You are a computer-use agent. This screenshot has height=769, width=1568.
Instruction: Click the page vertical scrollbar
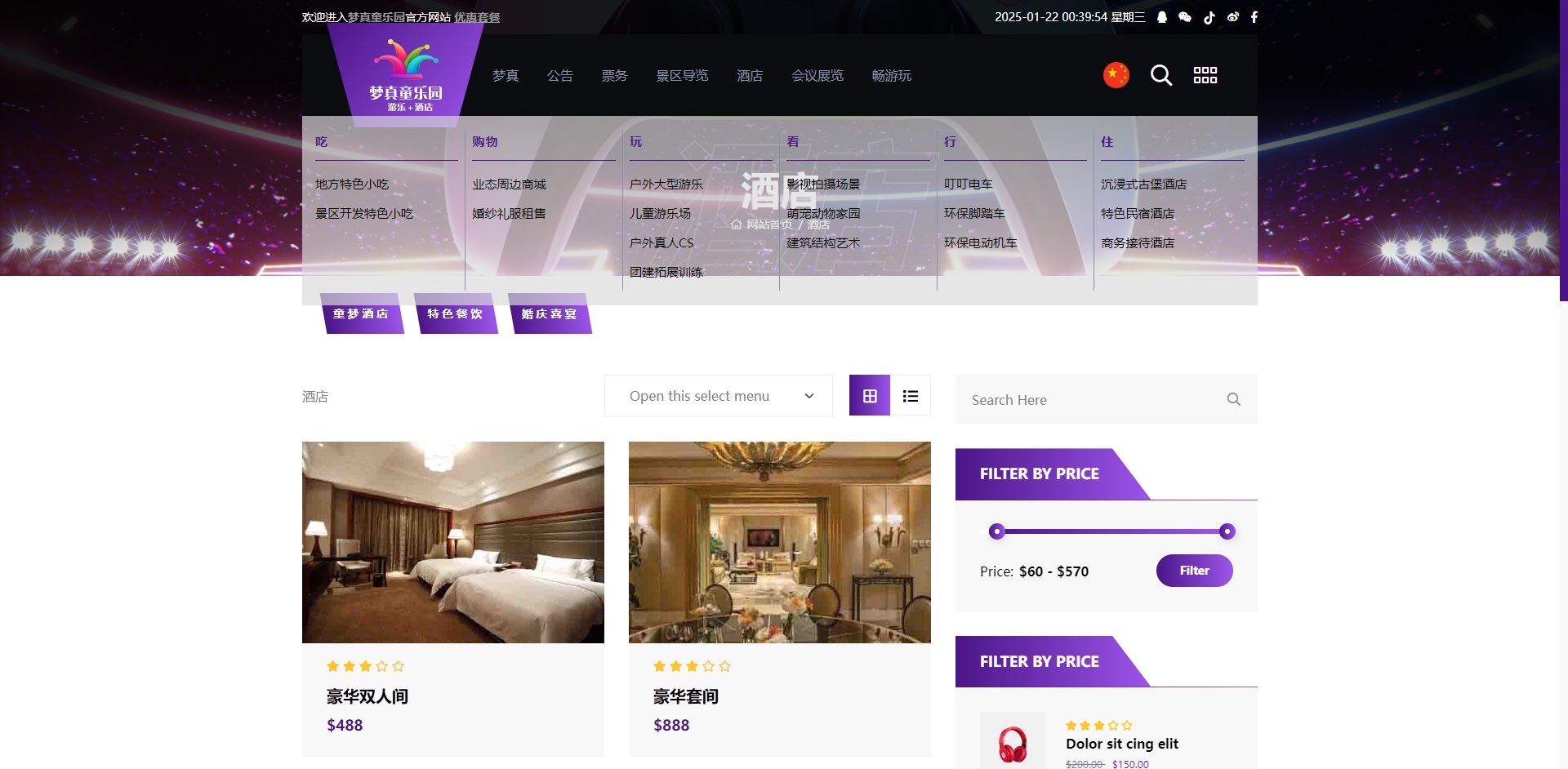(1564, 150)
